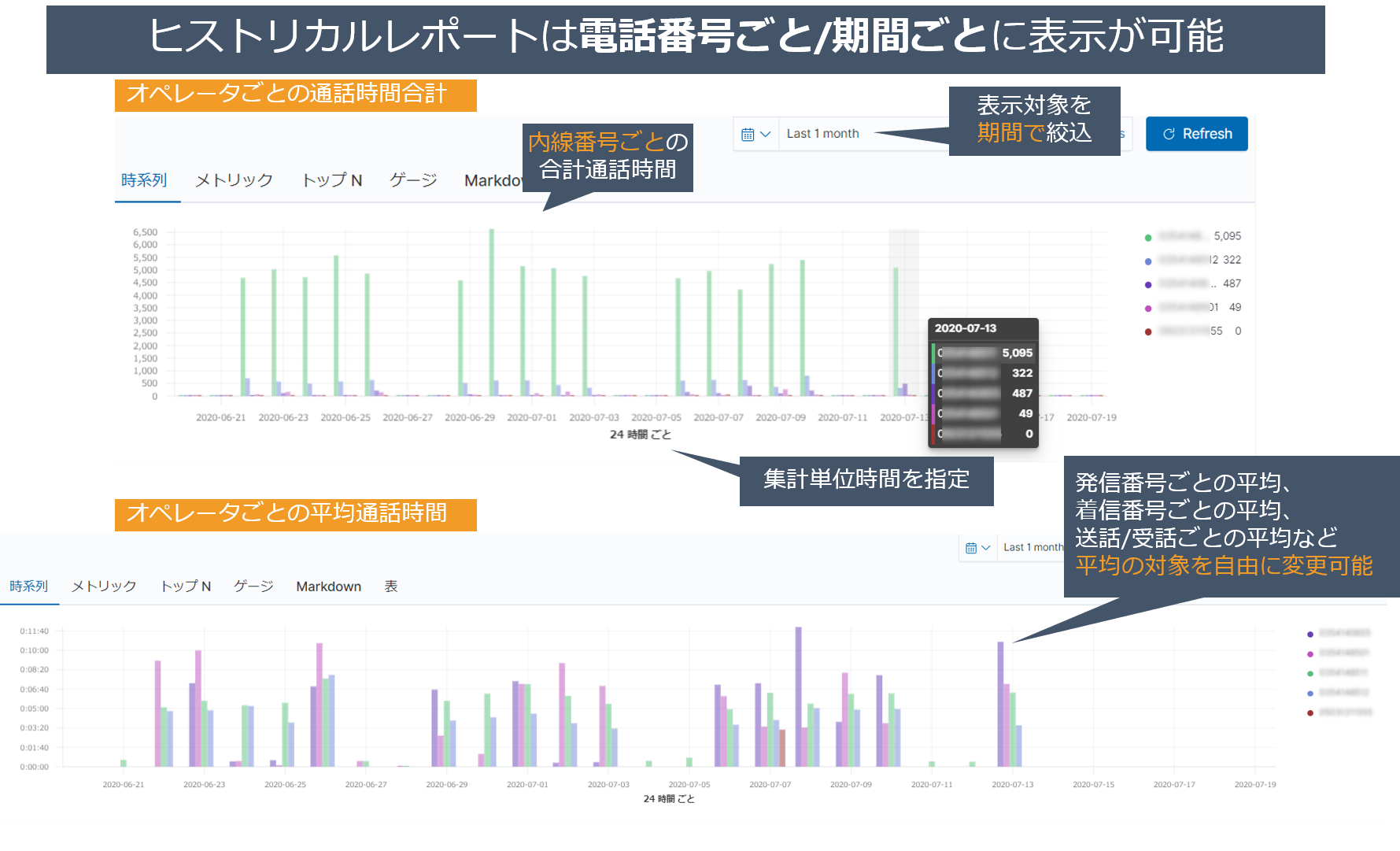Select the トップ N tab in the upper panel
The height and width of the screenshot is (851, 1400).
pos(331,180)
